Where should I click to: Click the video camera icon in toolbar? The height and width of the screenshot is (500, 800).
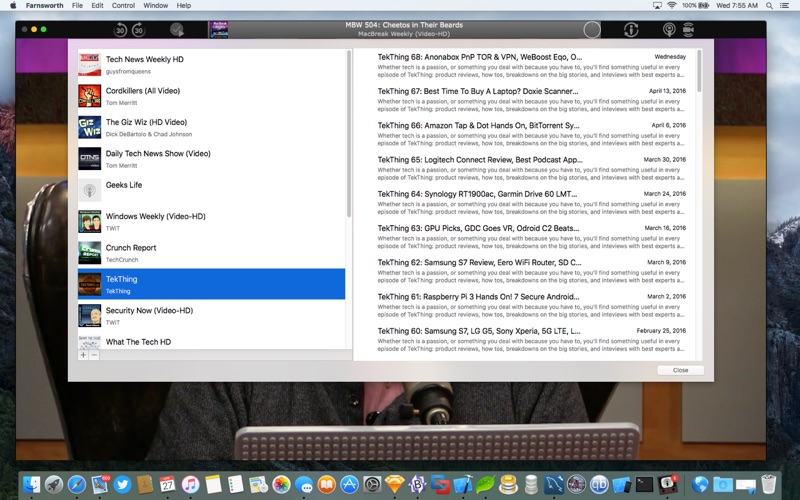coord(687,30)
